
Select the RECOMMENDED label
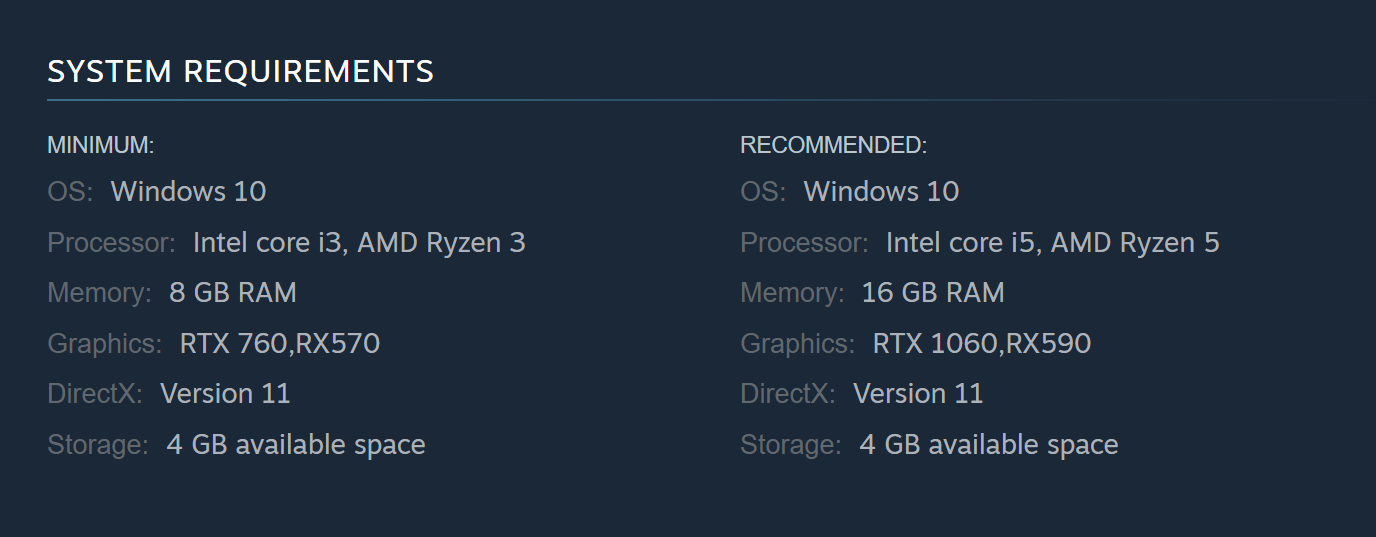tap(833, 146)
